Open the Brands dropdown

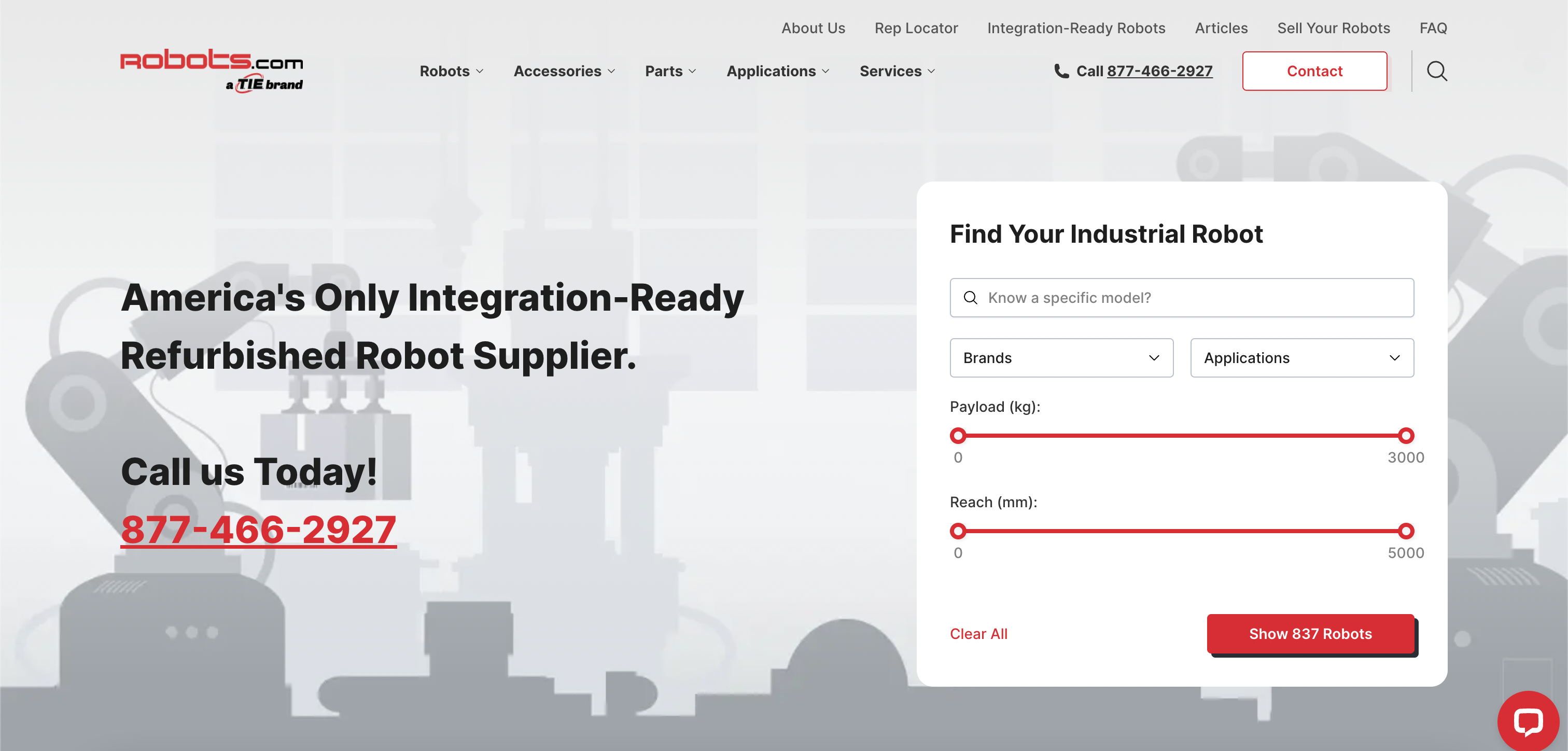pos(1061,357)
